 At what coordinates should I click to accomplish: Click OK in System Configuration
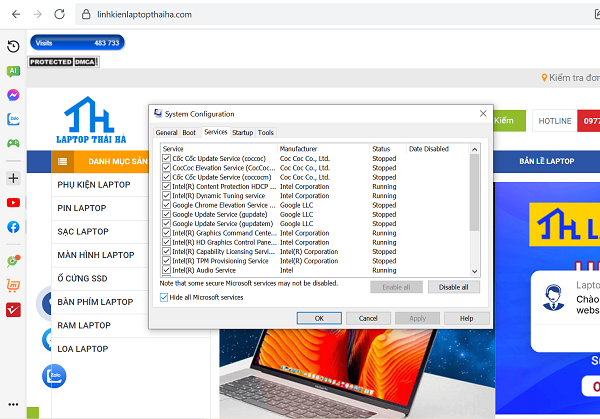point(319,318)
